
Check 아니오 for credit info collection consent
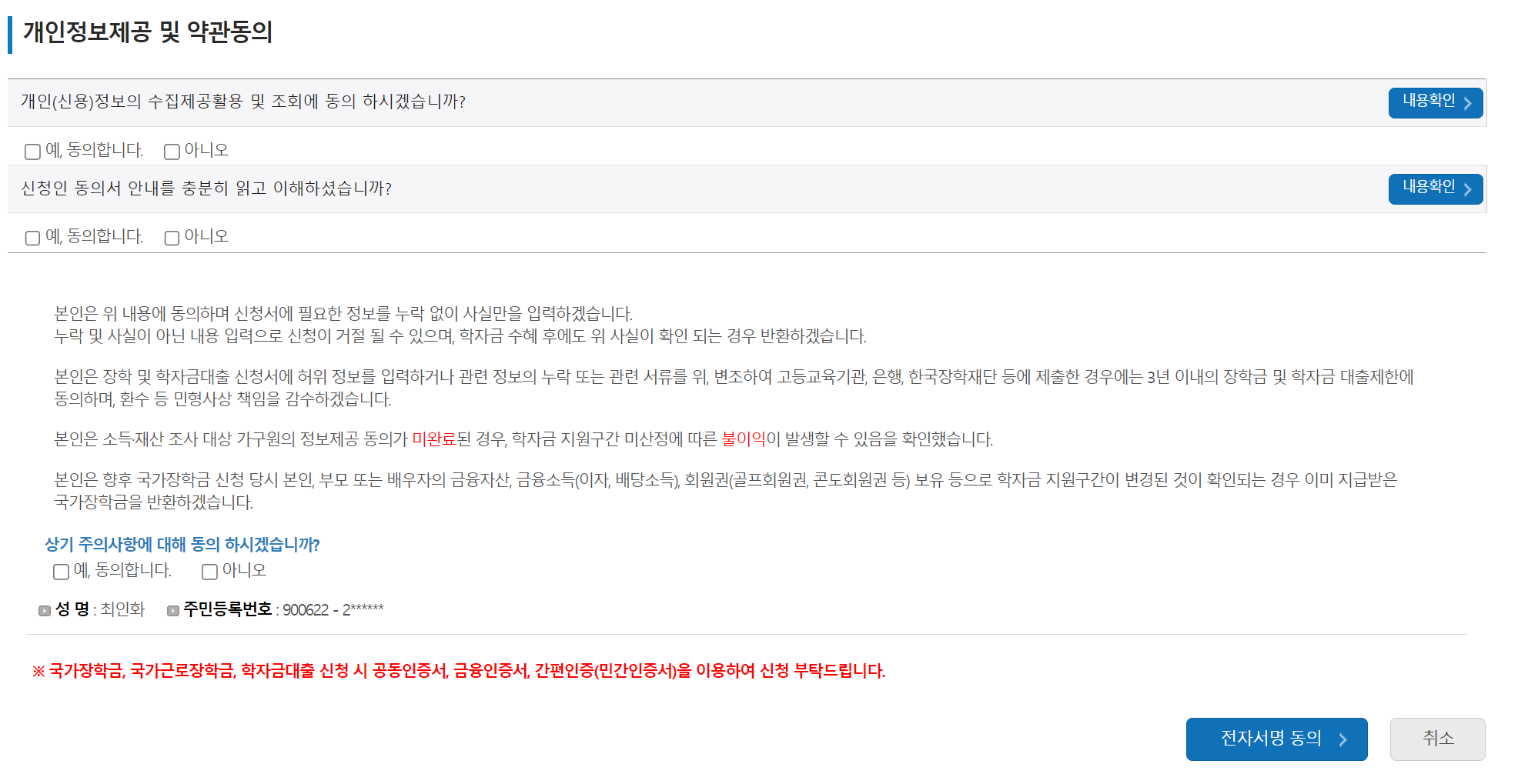coord(171,152)
